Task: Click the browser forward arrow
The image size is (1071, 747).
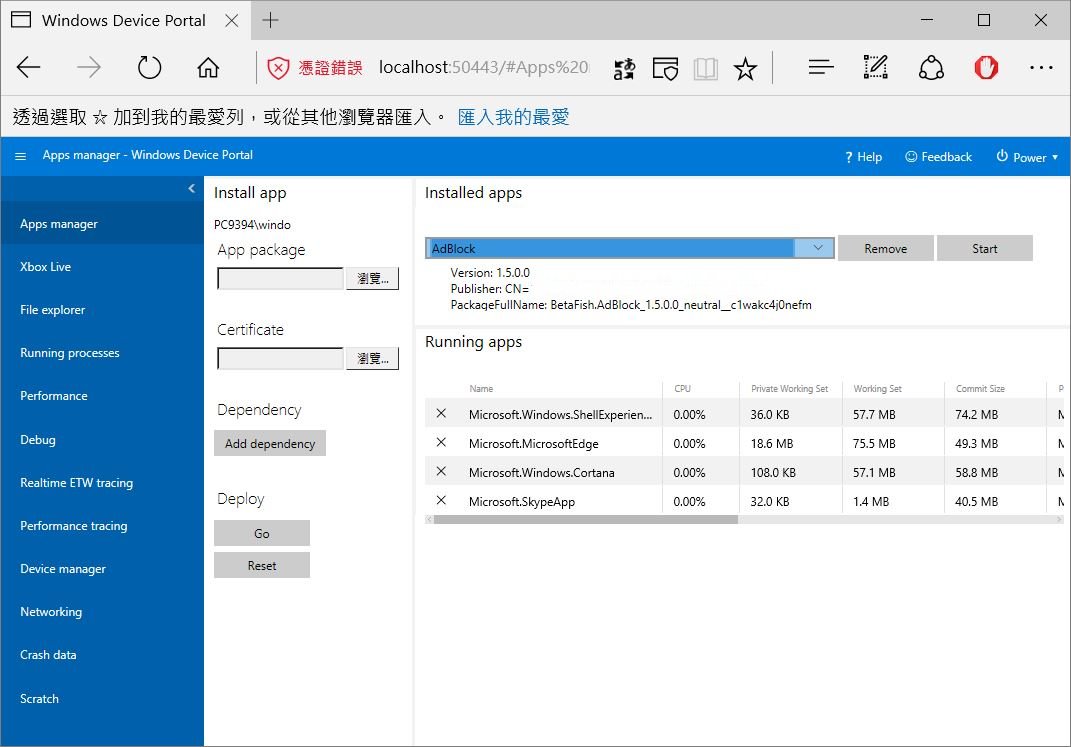Action: pyautogui.click(x=89, y=68)
